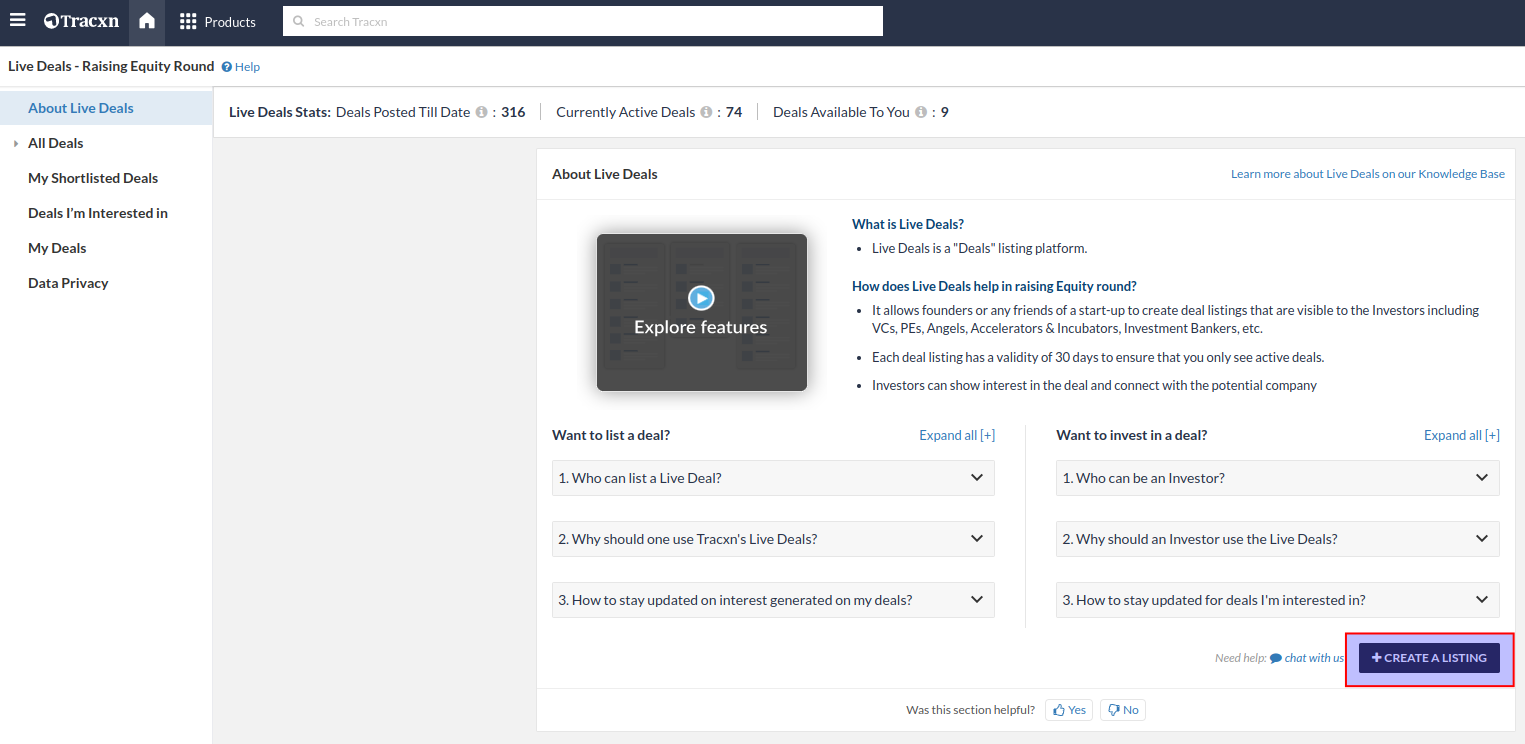Viewport: 1525px width, 744px height.
Task: Click the thumbs down No button
Action: (1122, 710)
